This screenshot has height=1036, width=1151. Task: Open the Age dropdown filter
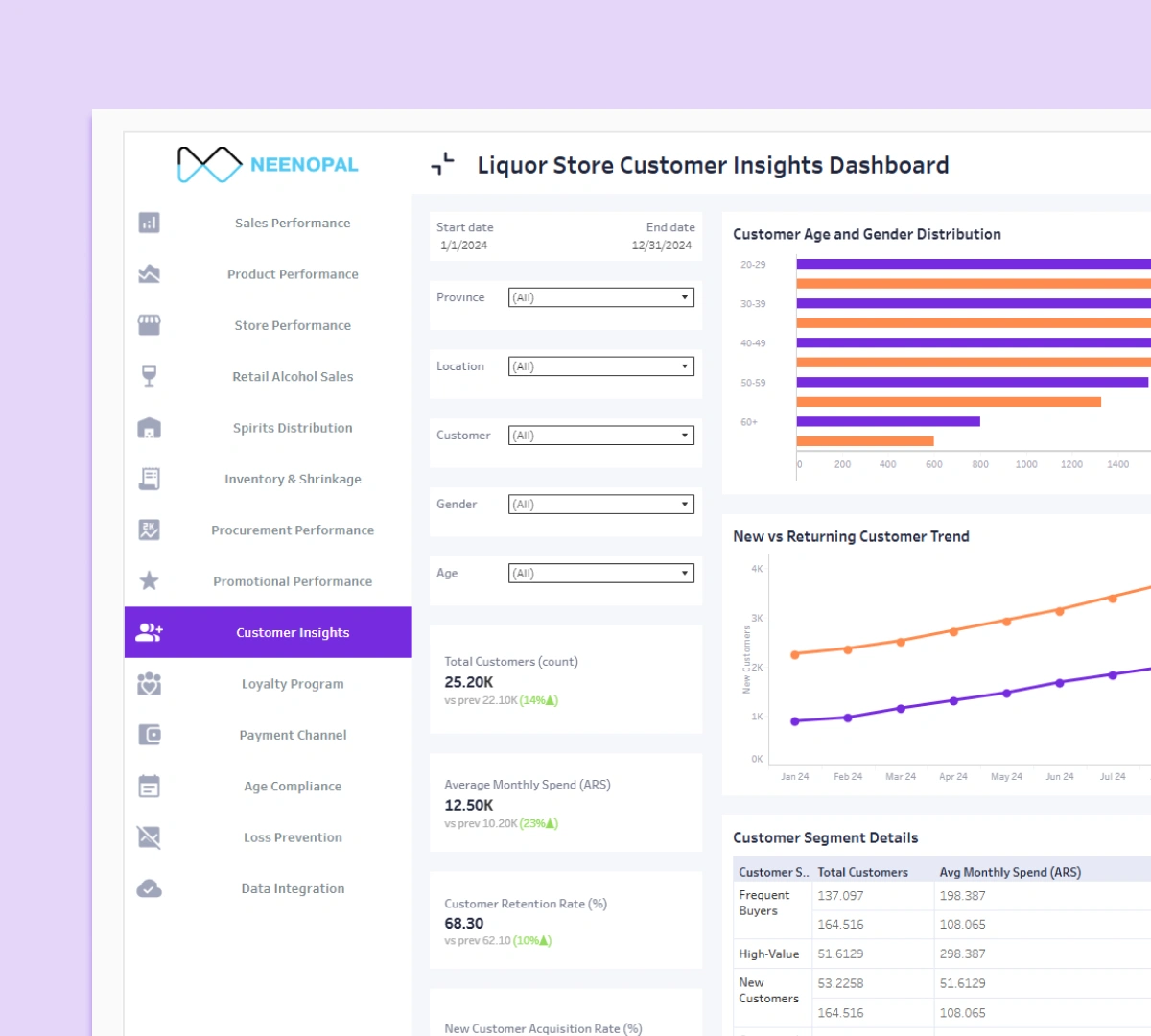pos(601,574)
